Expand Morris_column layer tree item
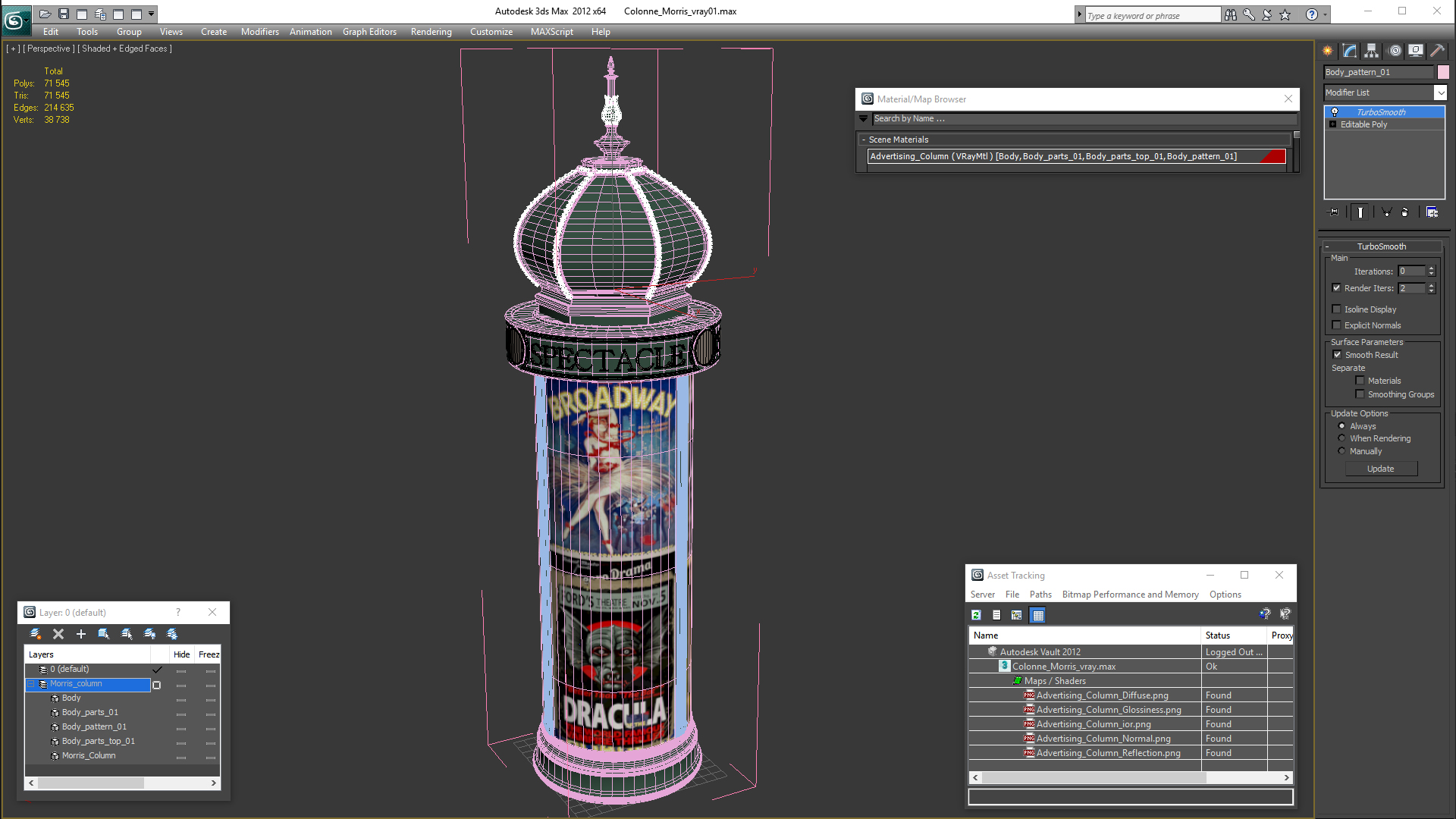 coord(32,683)
